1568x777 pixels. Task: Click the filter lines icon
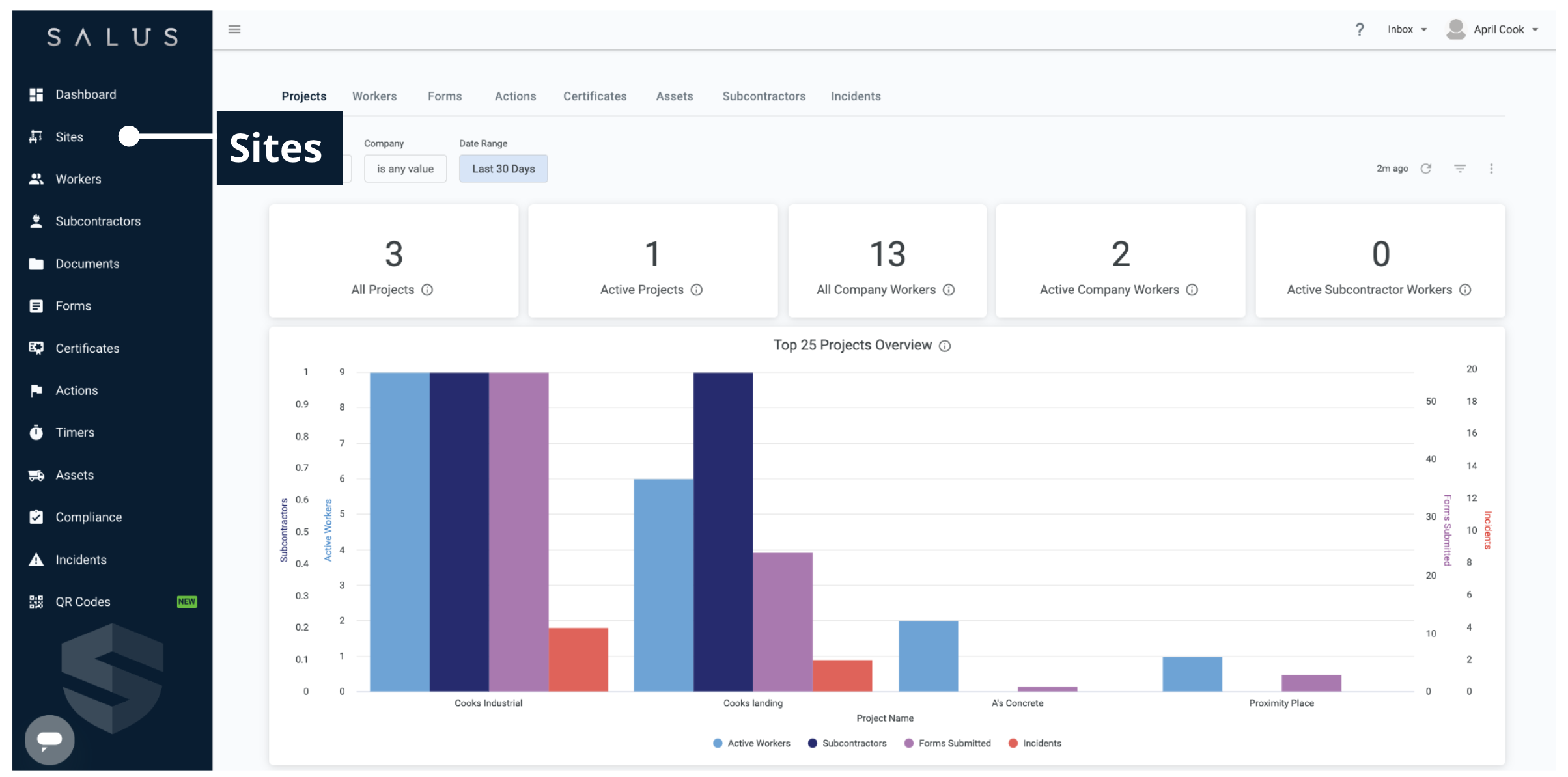(x=1460, y=169)
